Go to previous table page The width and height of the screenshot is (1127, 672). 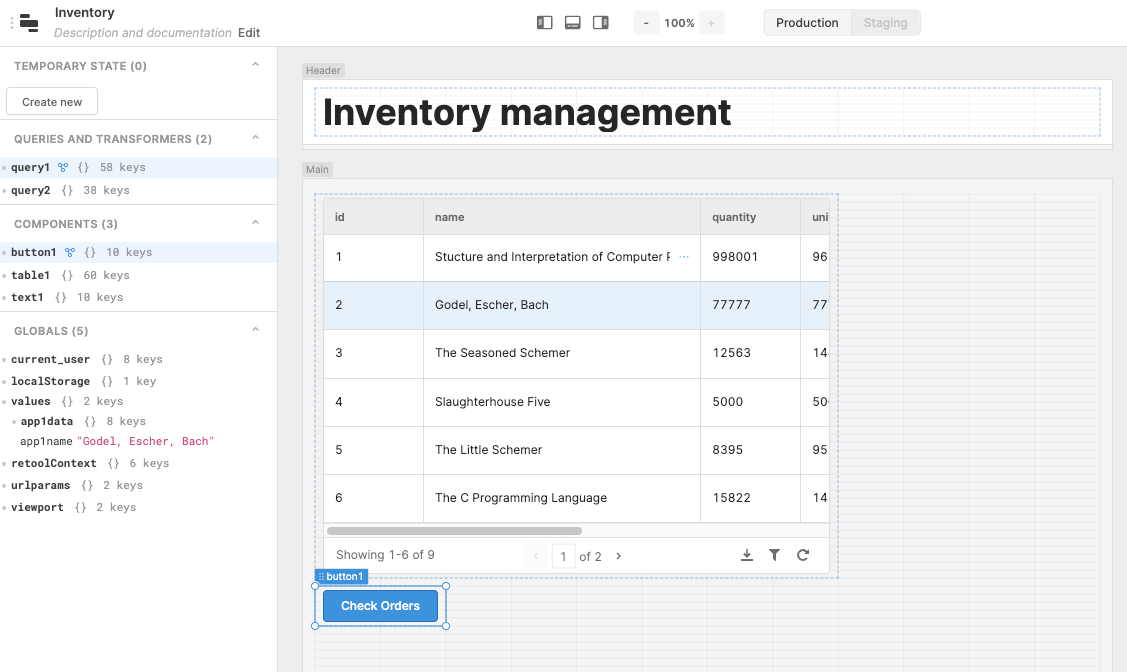(x=535, y=556)
